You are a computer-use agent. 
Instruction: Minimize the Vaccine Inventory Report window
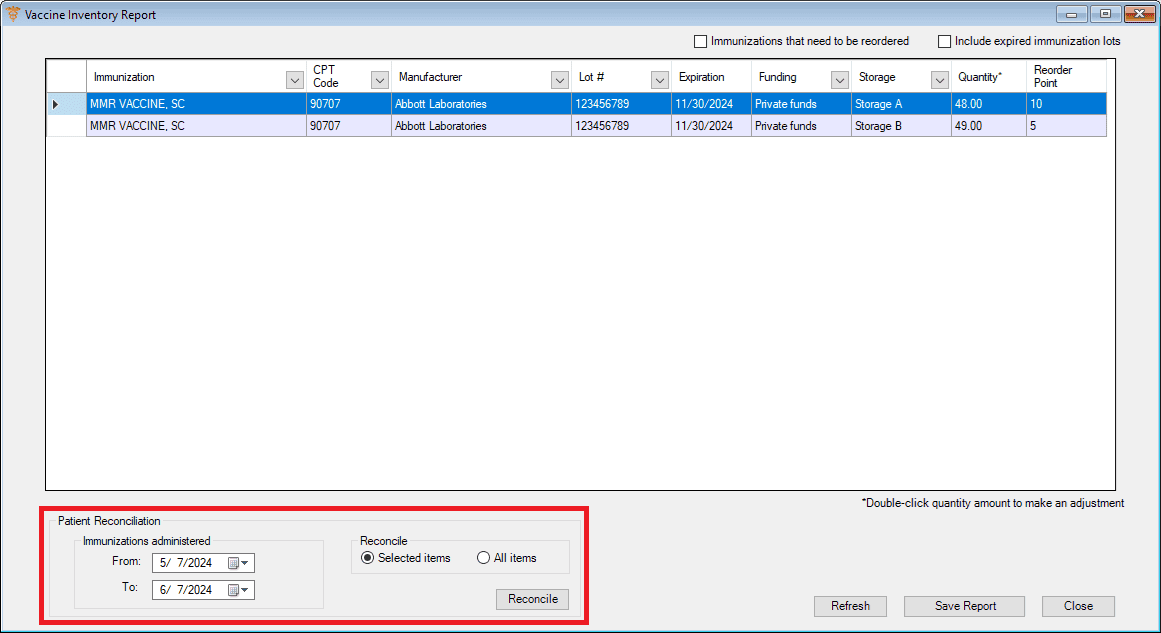tap(1071, 14)
